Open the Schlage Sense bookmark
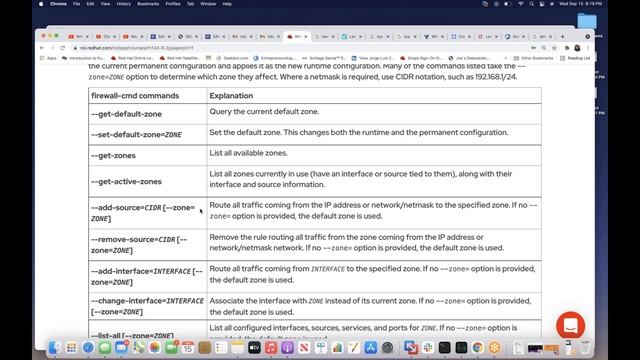The height and width of the screenshot is (360, 640). (x=324, y=58)
